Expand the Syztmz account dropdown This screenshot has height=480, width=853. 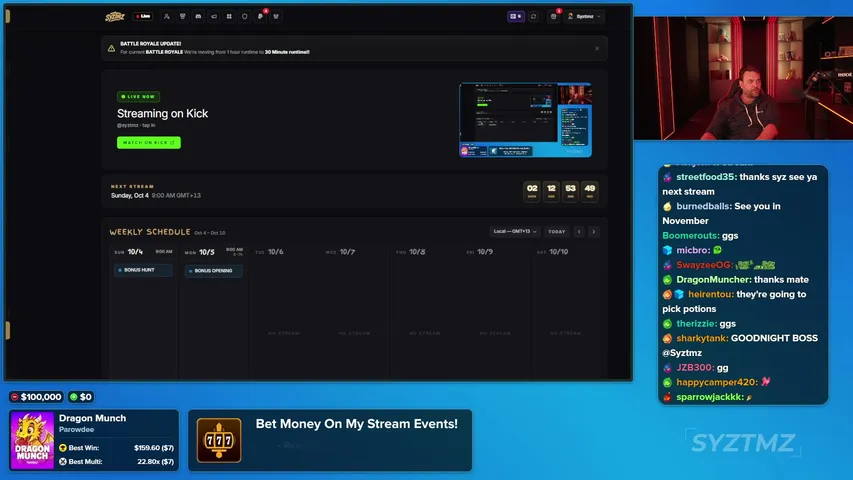coord(584,16)
